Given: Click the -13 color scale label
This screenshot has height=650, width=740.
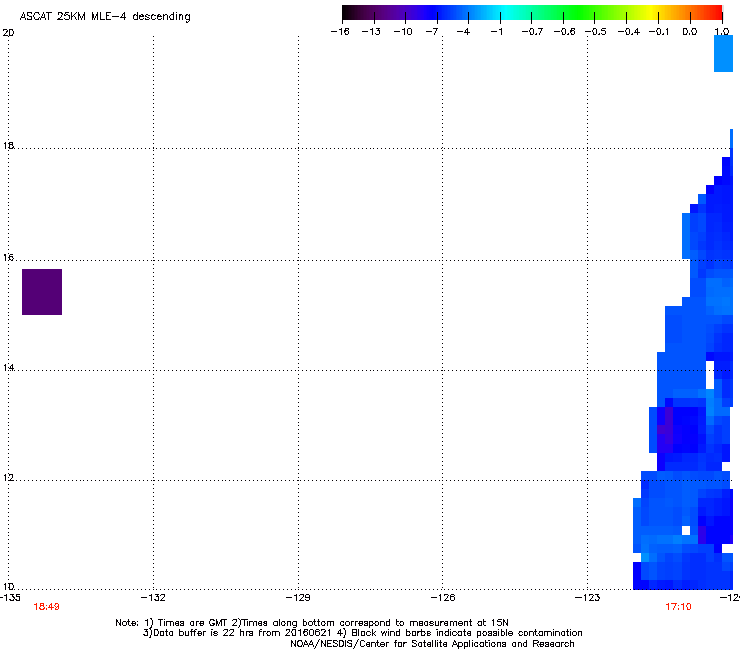Looking at the screenshot, I should (x=371, y=32).
